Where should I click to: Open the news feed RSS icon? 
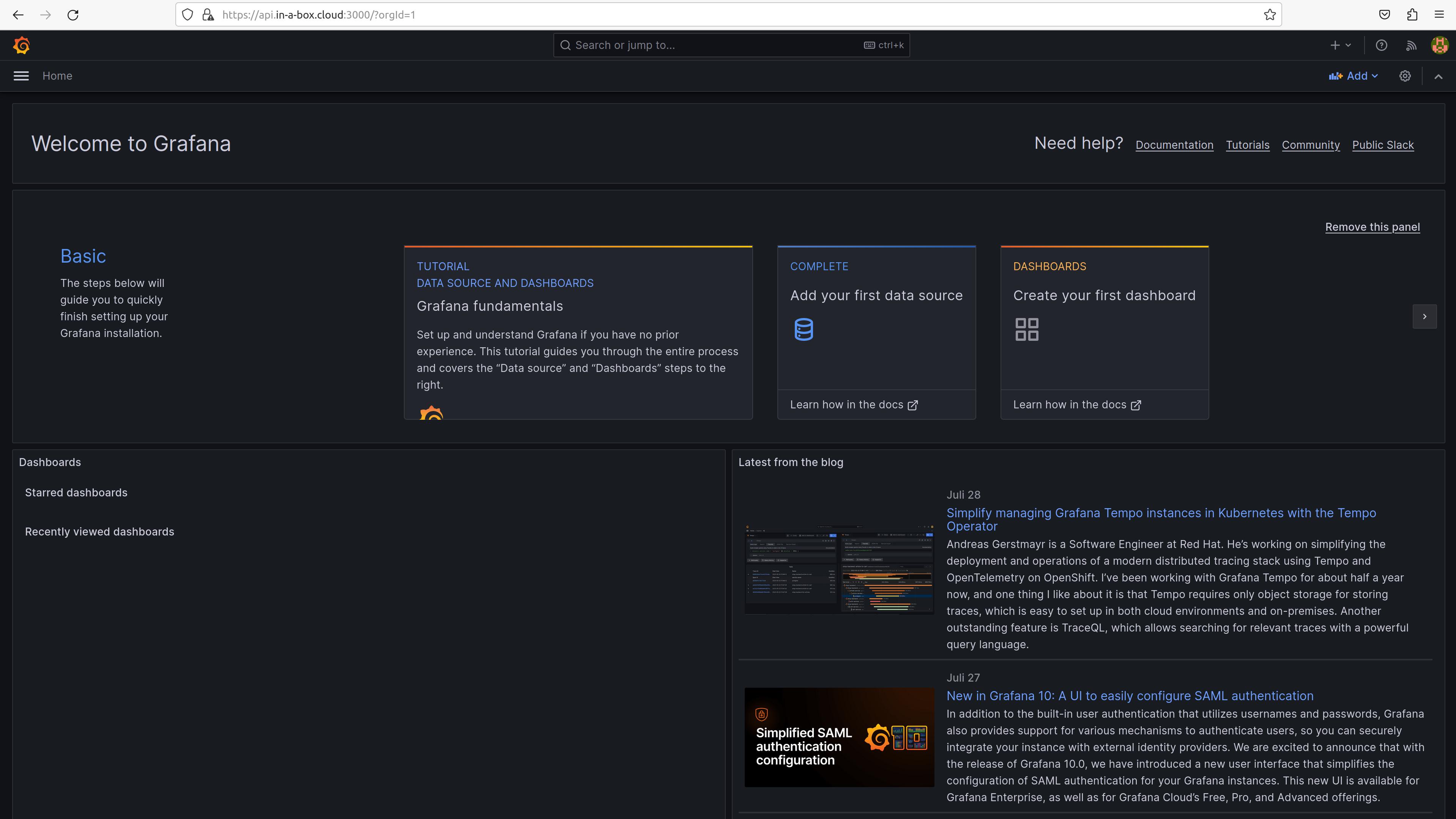[x=1411, y=45]
